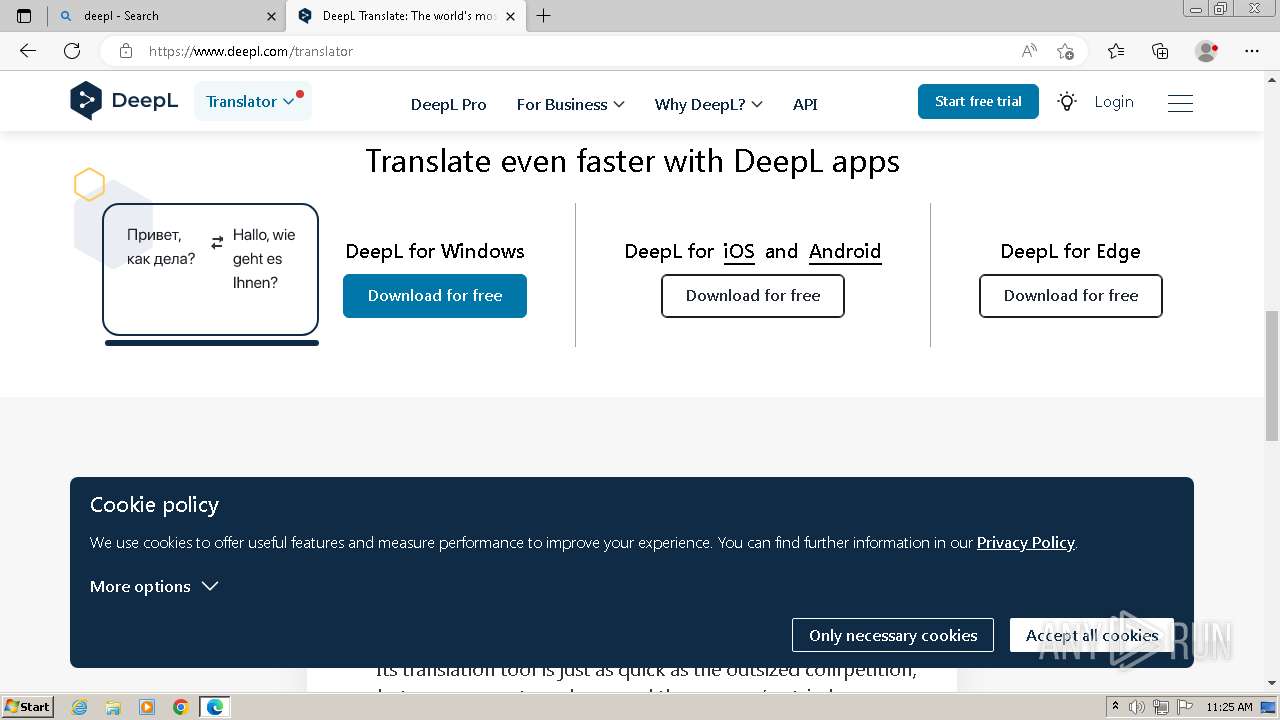Expand the Why DeepL? menu
Image resolution: width=1280 pixels, height=720 pixels.
click(708, 104)
